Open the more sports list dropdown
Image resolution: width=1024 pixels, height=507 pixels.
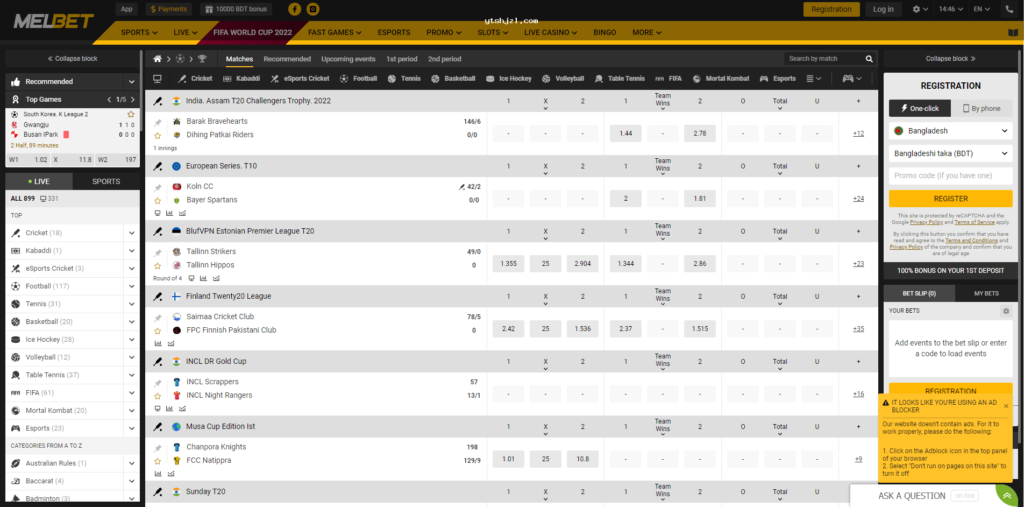[x=814, y=78]
